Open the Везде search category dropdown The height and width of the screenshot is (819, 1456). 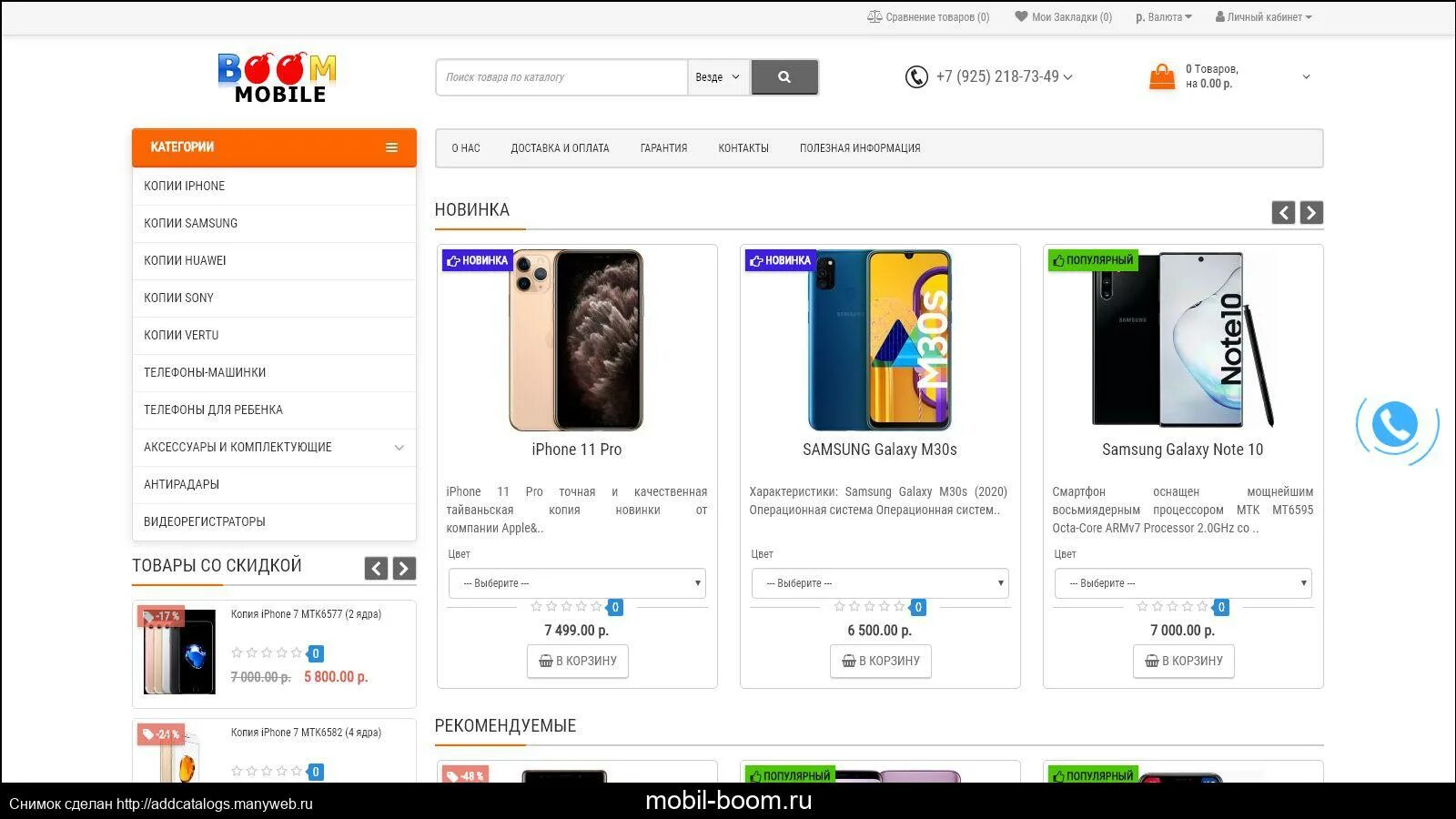[x=719, y=77]
